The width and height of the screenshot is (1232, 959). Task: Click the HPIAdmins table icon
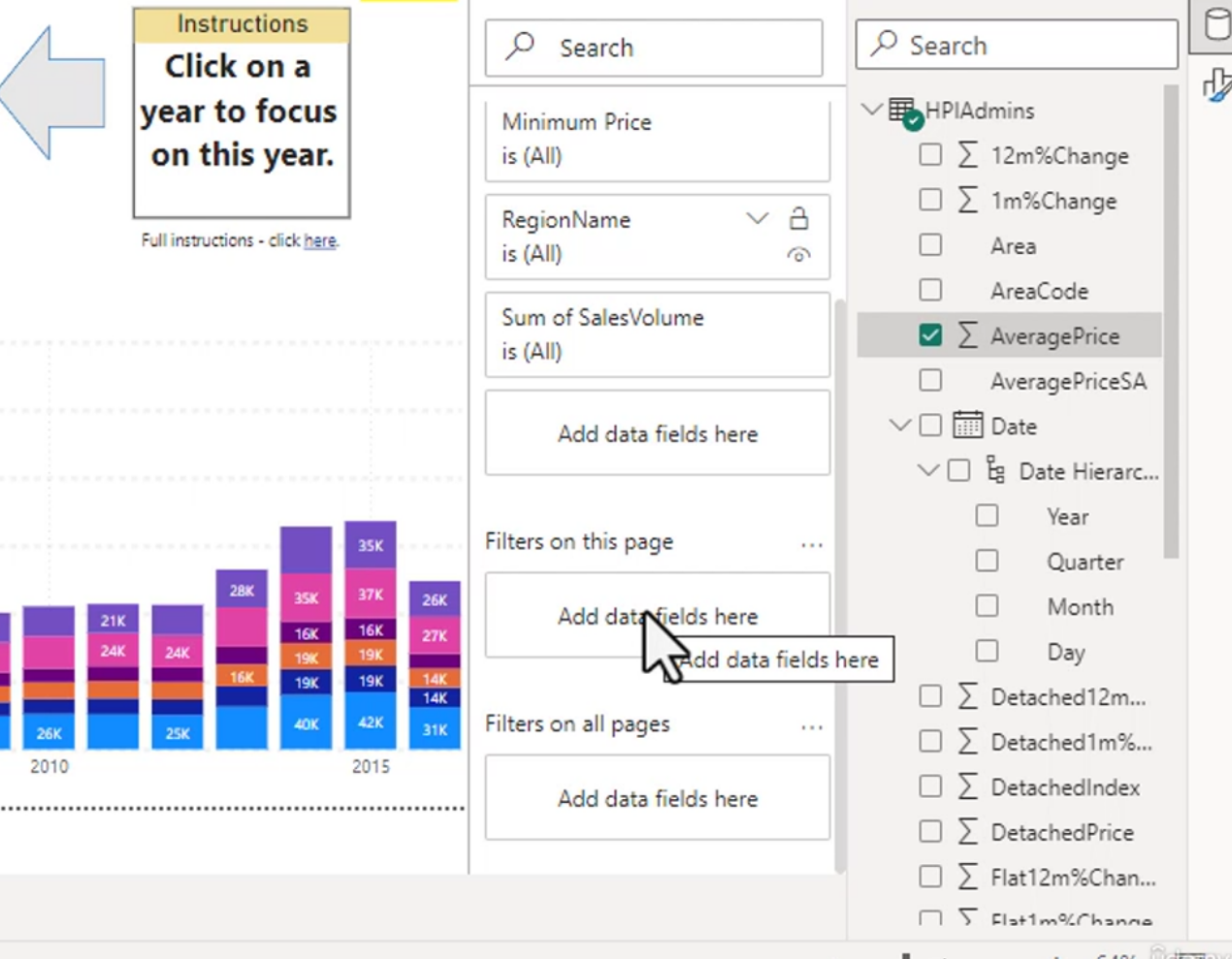[x=904, y=112]
